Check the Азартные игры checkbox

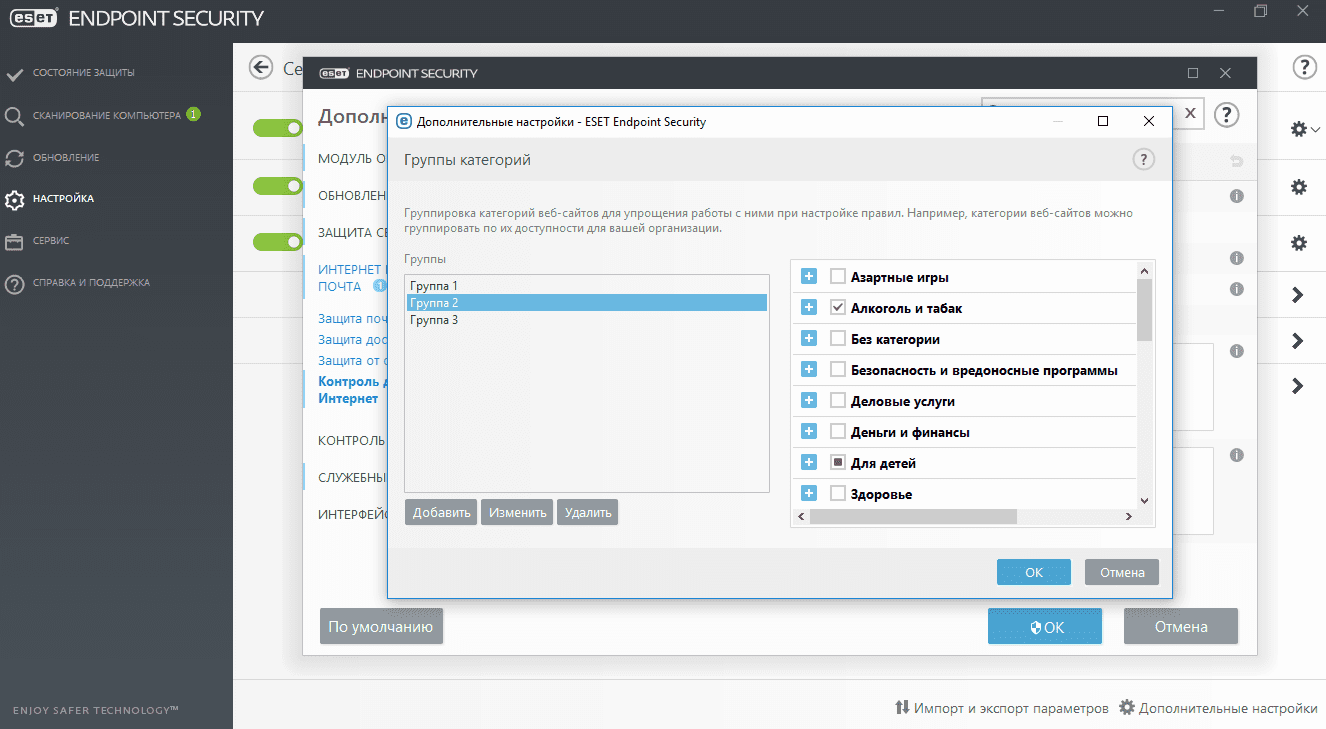tap(838, 277)
